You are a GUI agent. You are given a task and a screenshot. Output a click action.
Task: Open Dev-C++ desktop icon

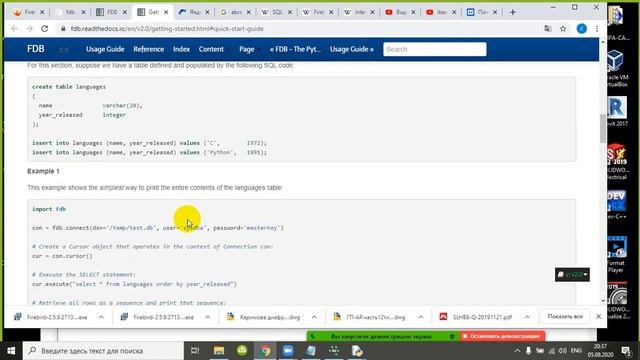616,205
